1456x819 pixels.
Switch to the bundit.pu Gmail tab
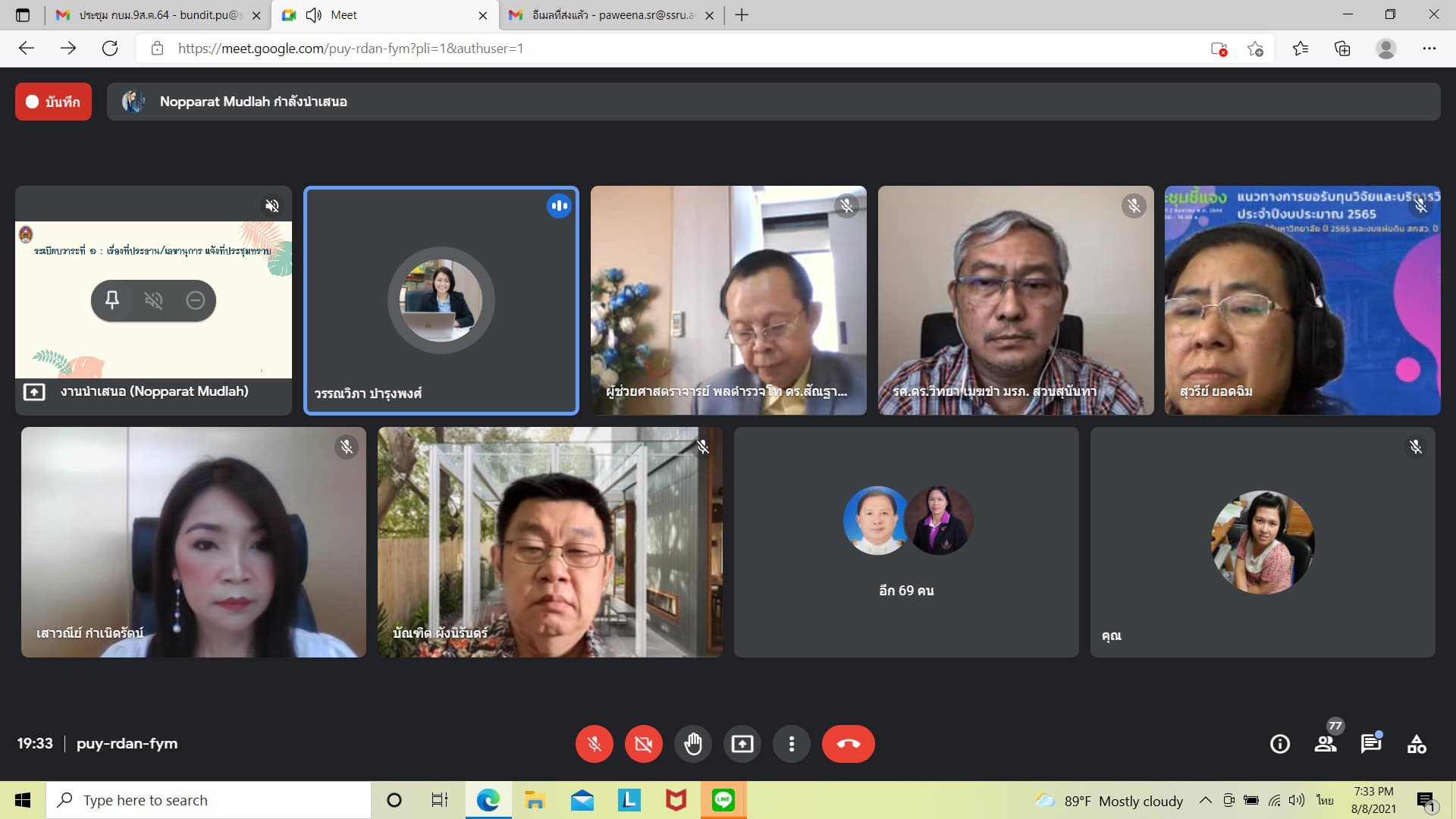point(159,15)
